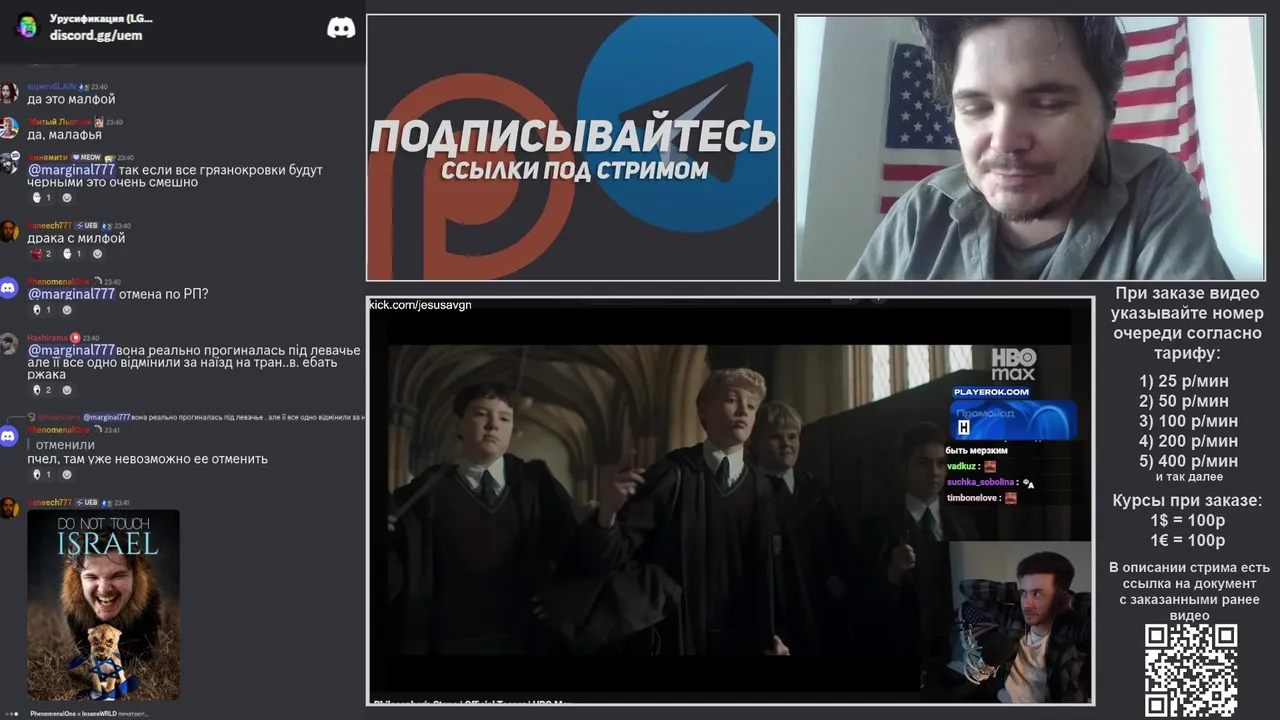Add reaction smiley under 'пчел, там уже невозможно'
Image resolution: width=1280 pixels, height=720 pixels.
coord(67,475)
